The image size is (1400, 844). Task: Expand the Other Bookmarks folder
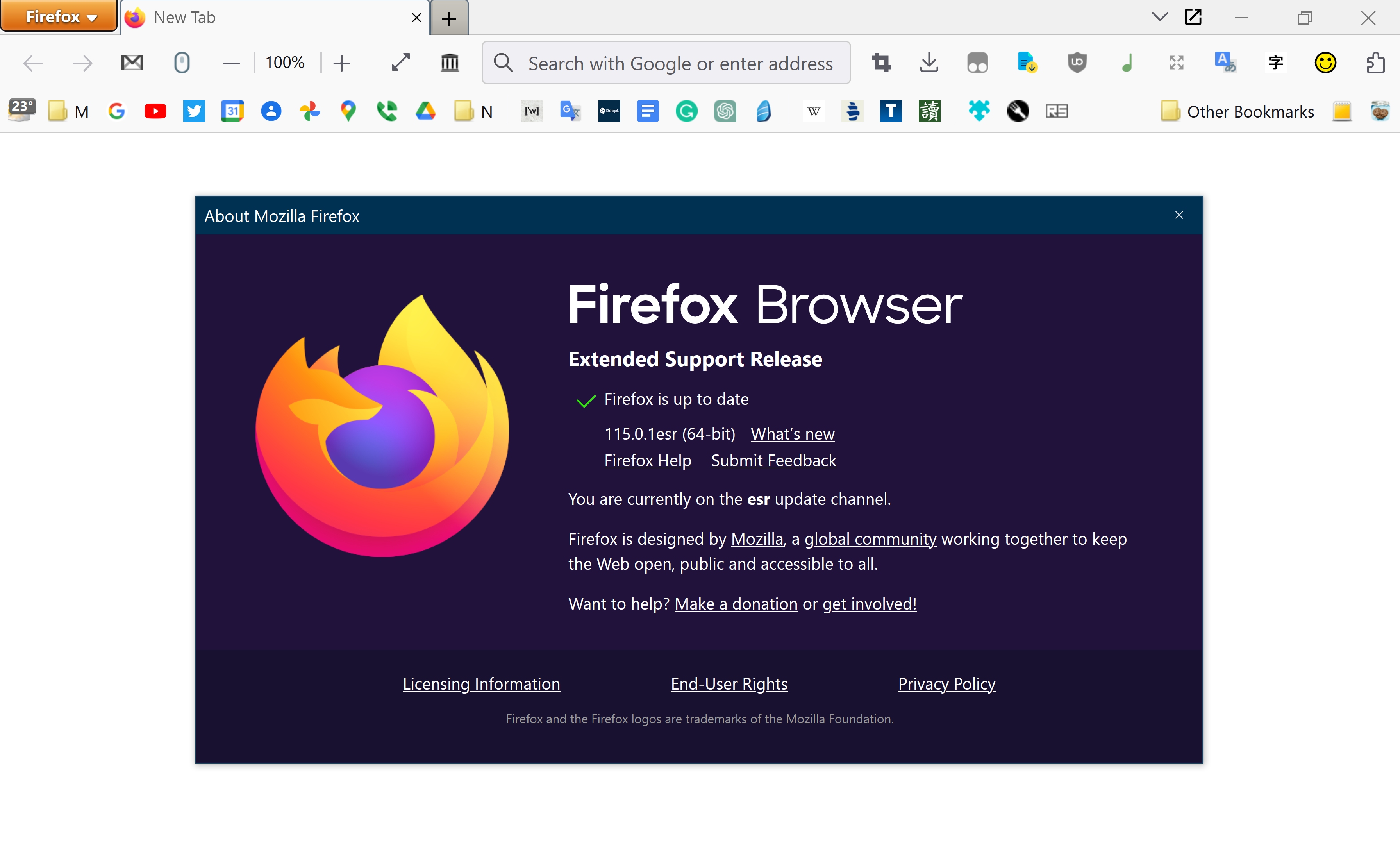[x=1237, y=111]
